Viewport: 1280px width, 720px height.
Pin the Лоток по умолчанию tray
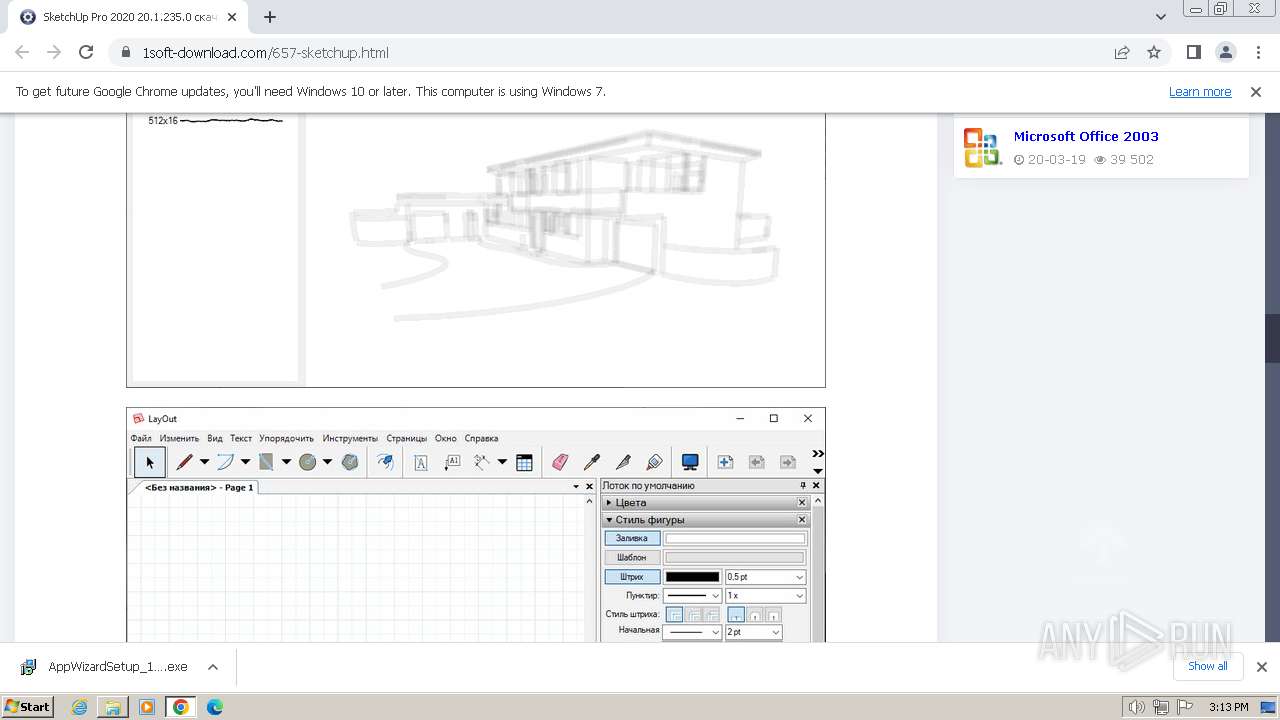point(802,486)
